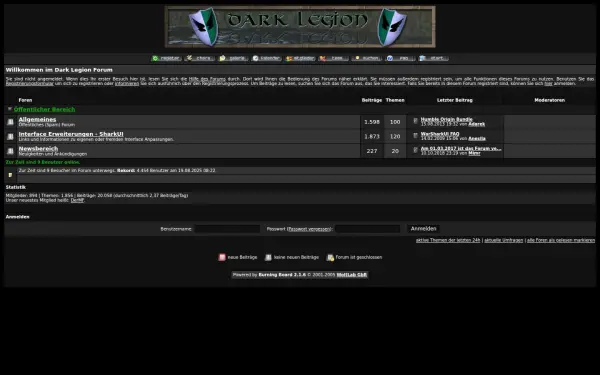The image size is (600, 375).
Task: Open the aktuelle Umfragen link
Action: click(504, 240)
